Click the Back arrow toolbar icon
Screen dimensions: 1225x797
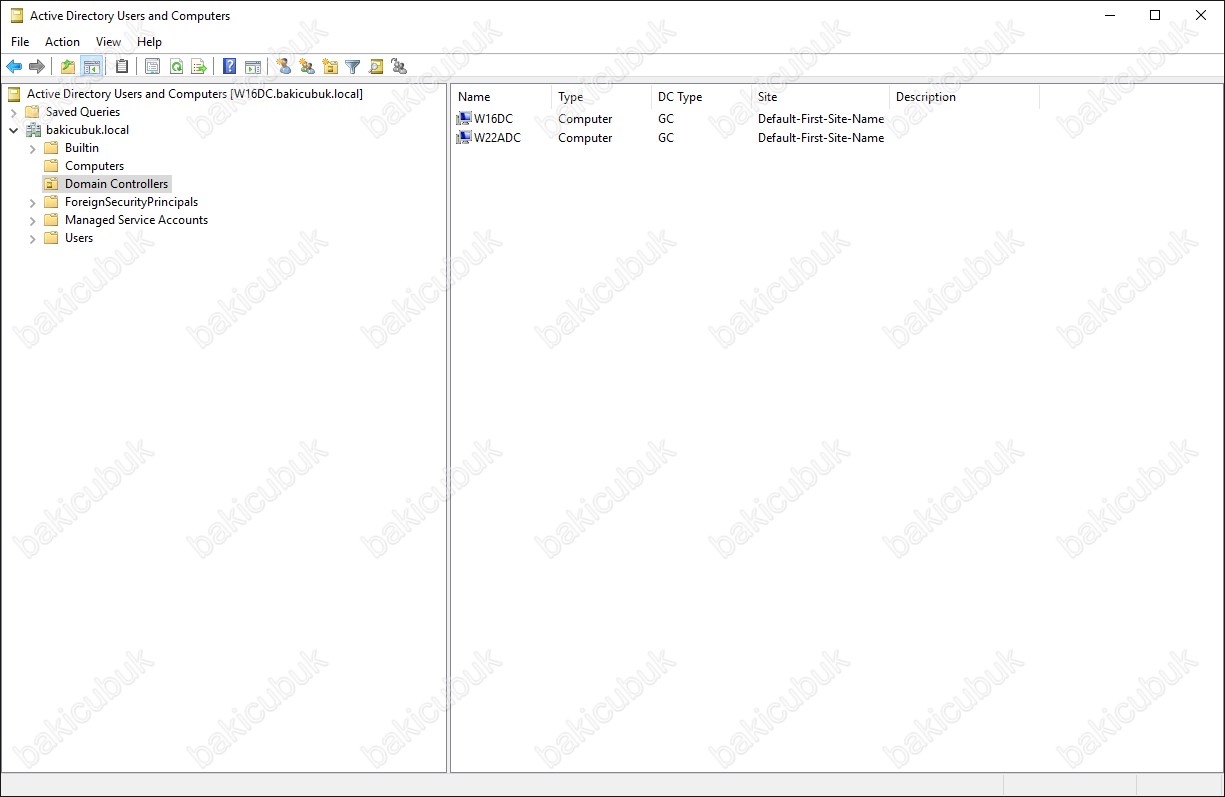tap(14, 67)
